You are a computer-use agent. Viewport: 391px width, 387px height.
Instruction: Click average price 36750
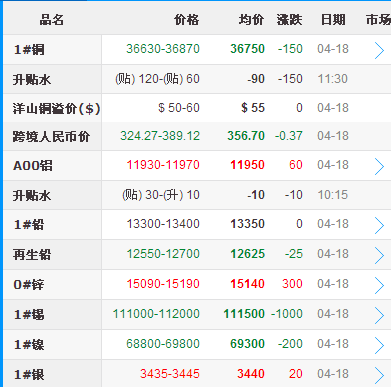tap(247, 49)
